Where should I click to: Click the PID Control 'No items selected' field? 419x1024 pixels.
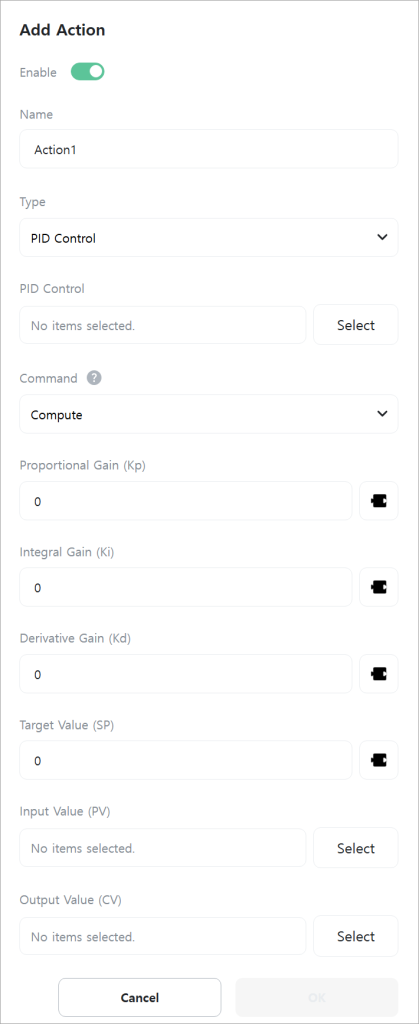pos(163,325)
